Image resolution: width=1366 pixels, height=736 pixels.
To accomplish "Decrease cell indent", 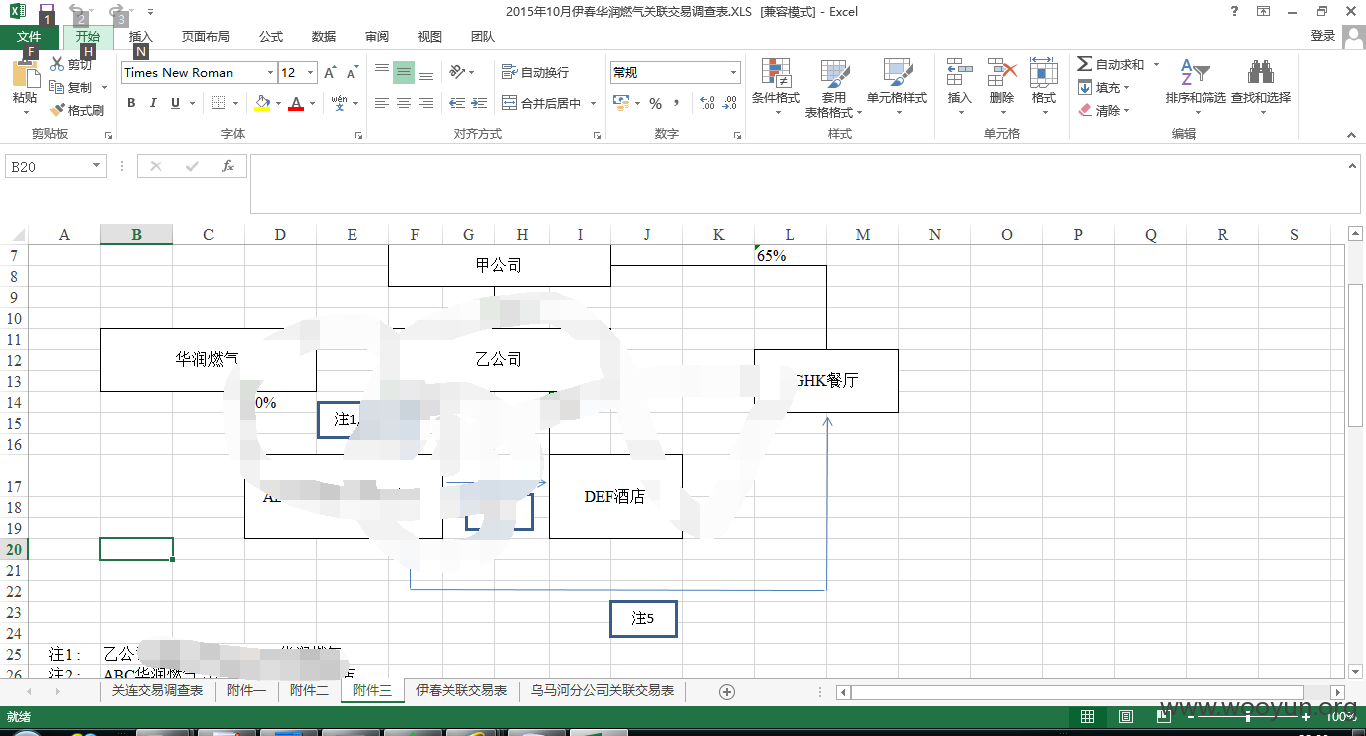I will tap(457, 103).
